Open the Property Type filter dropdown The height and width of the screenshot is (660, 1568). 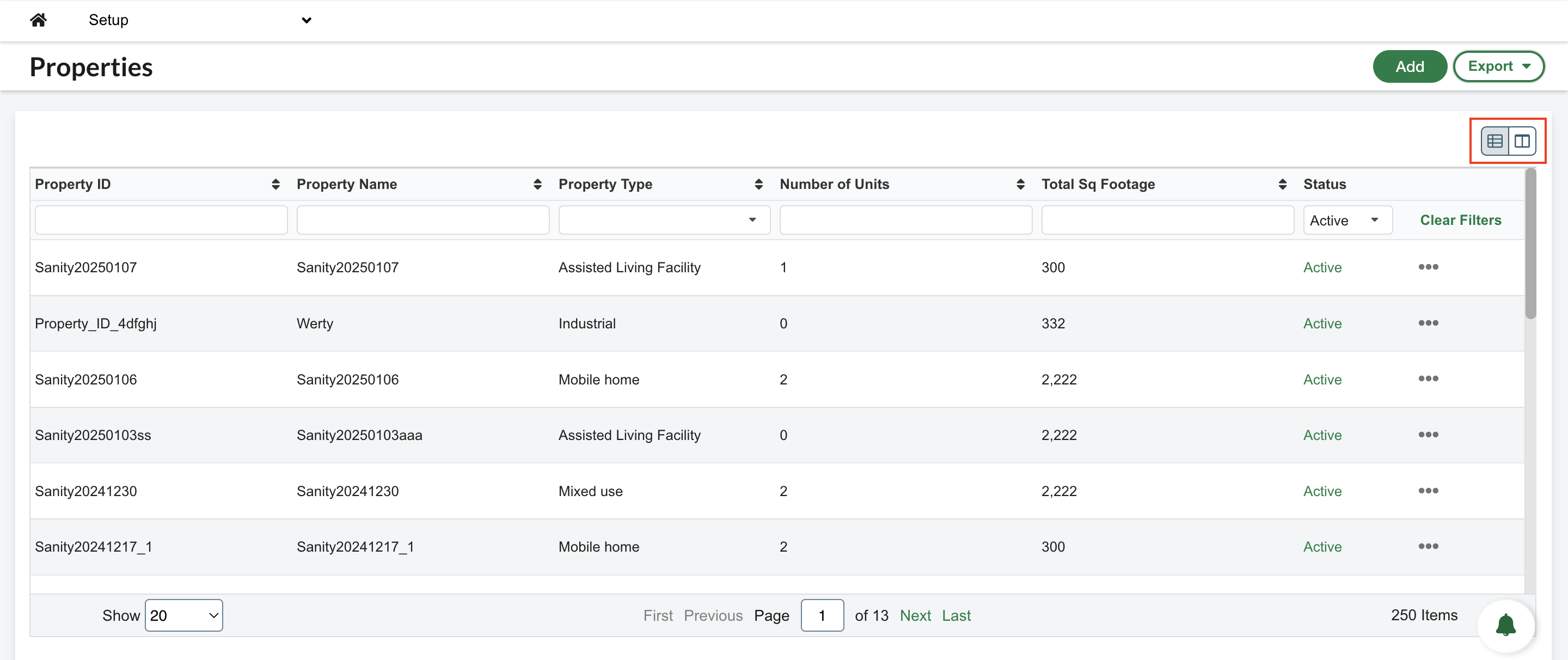pyautogui.click(x=664, y=220)
